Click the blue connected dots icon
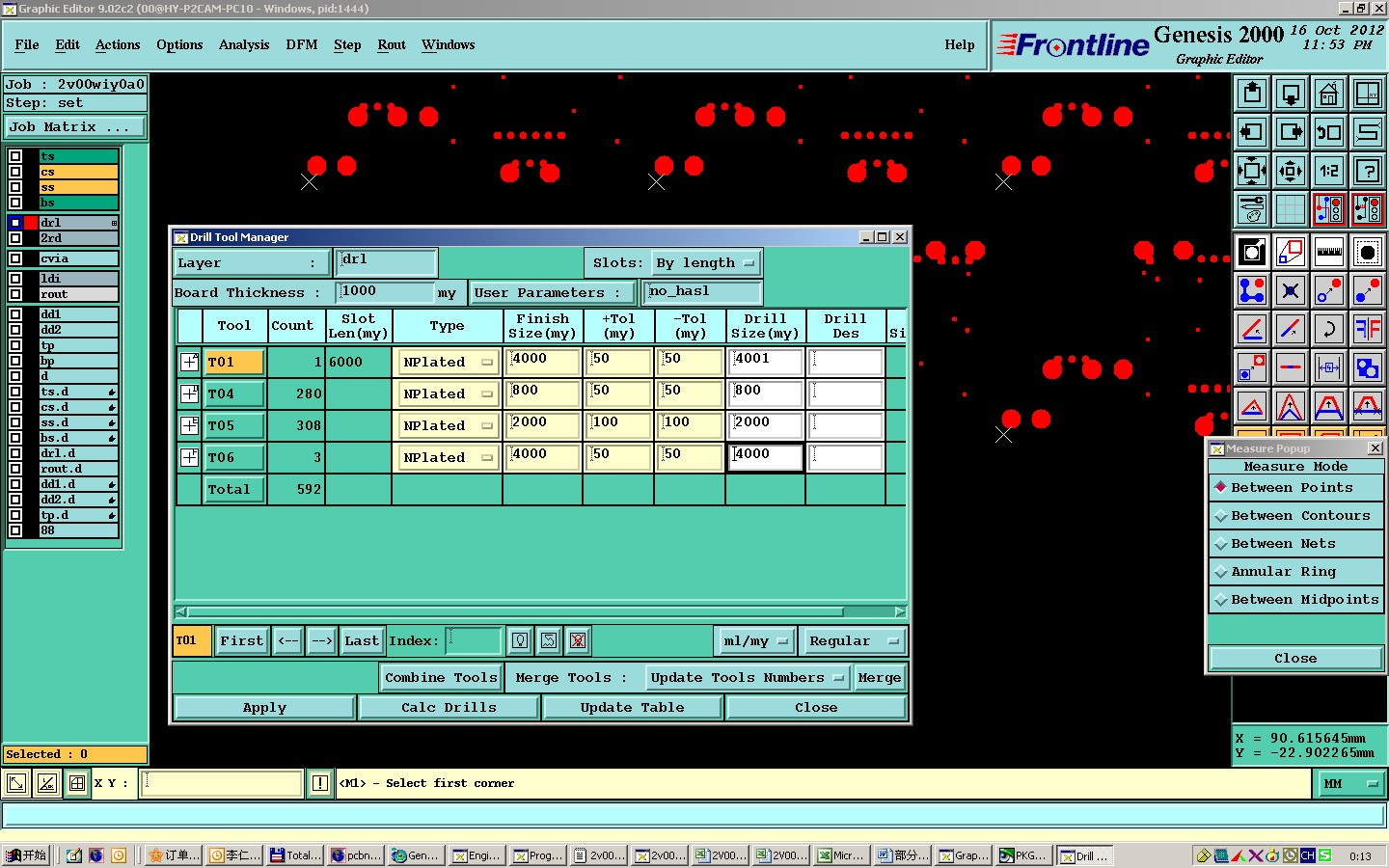Viewport: 1389px width, 868px height. pyautogui.click(x=1252, y=290)
